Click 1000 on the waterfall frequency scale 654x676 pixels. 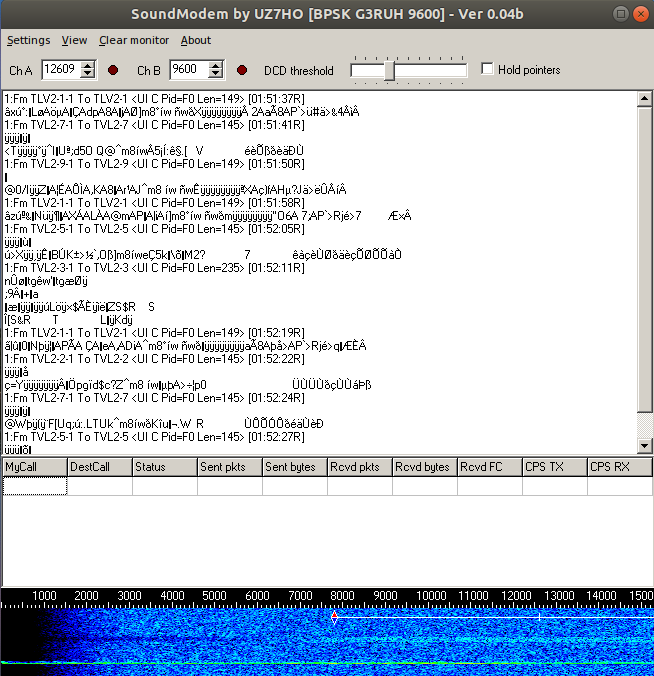point(44,596)
